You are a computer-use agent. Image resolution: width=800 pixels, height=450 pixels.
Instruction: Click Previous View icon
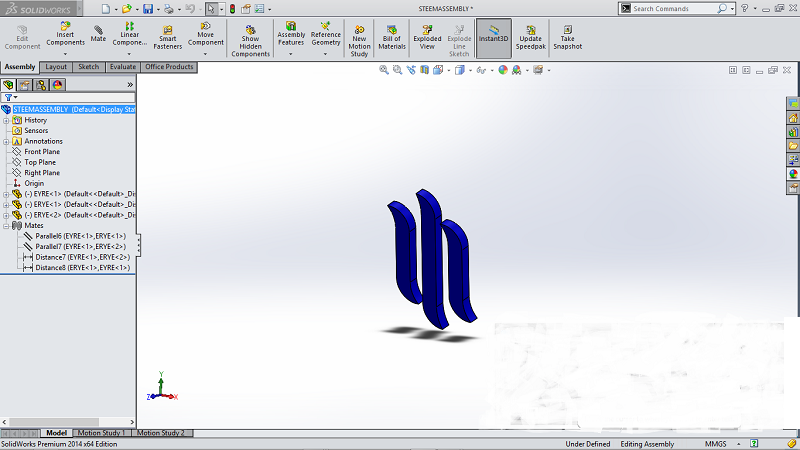point(411,70)
